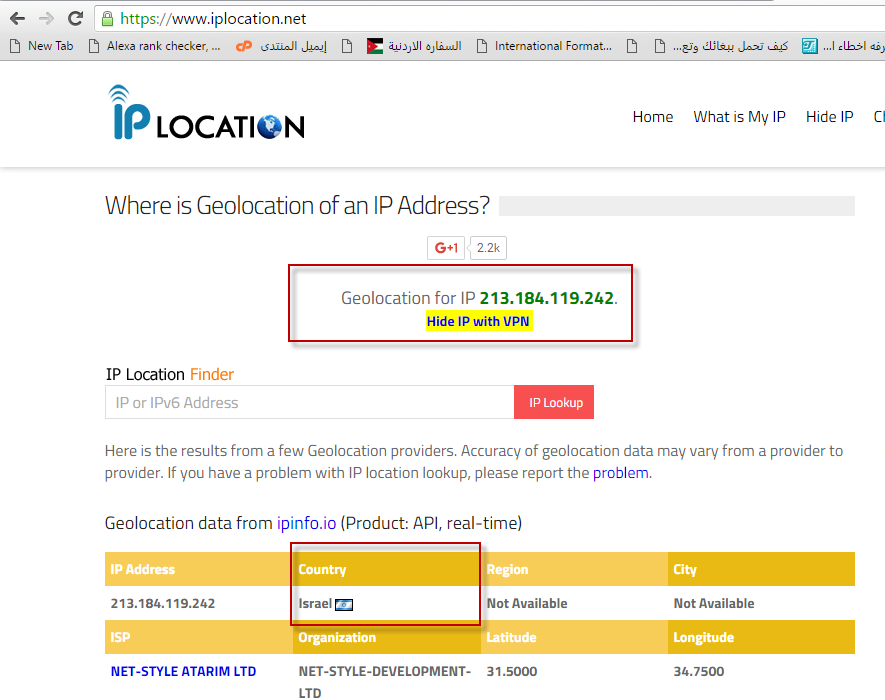Click the IP Address column header

[x=199, y=569]
